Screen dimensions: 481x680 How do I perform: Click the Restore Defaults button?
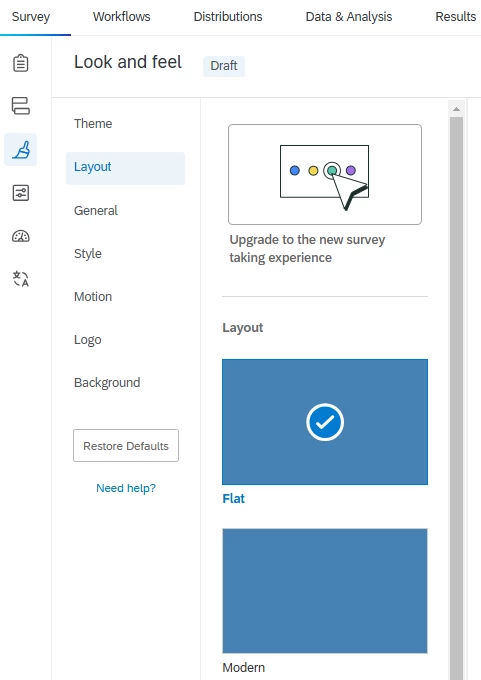[126, 446]
